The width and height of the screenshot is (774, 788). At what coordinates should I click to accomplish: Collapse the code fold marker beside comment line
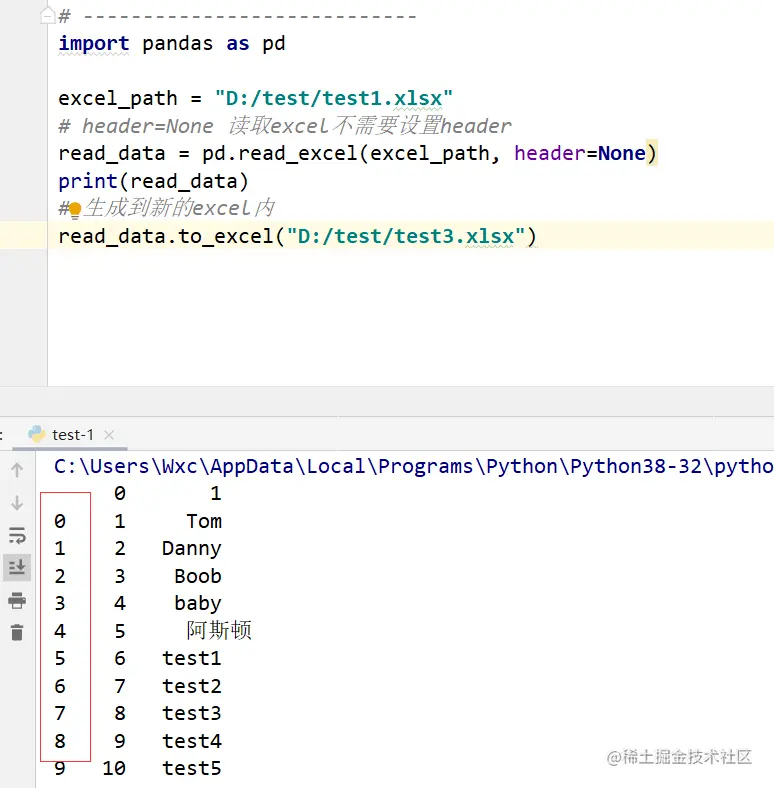point(47,16)
